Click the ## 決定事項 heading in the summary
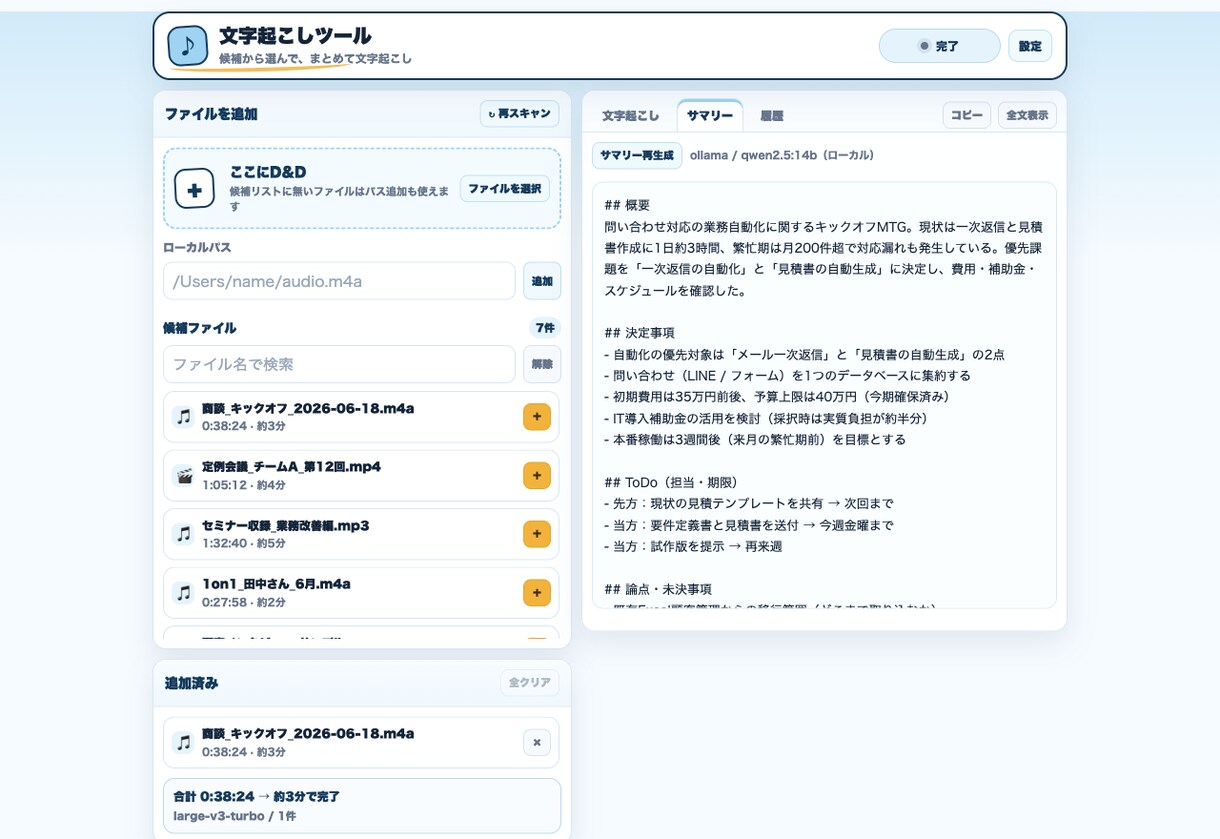 pyautogui.click(x=639, y=333)
